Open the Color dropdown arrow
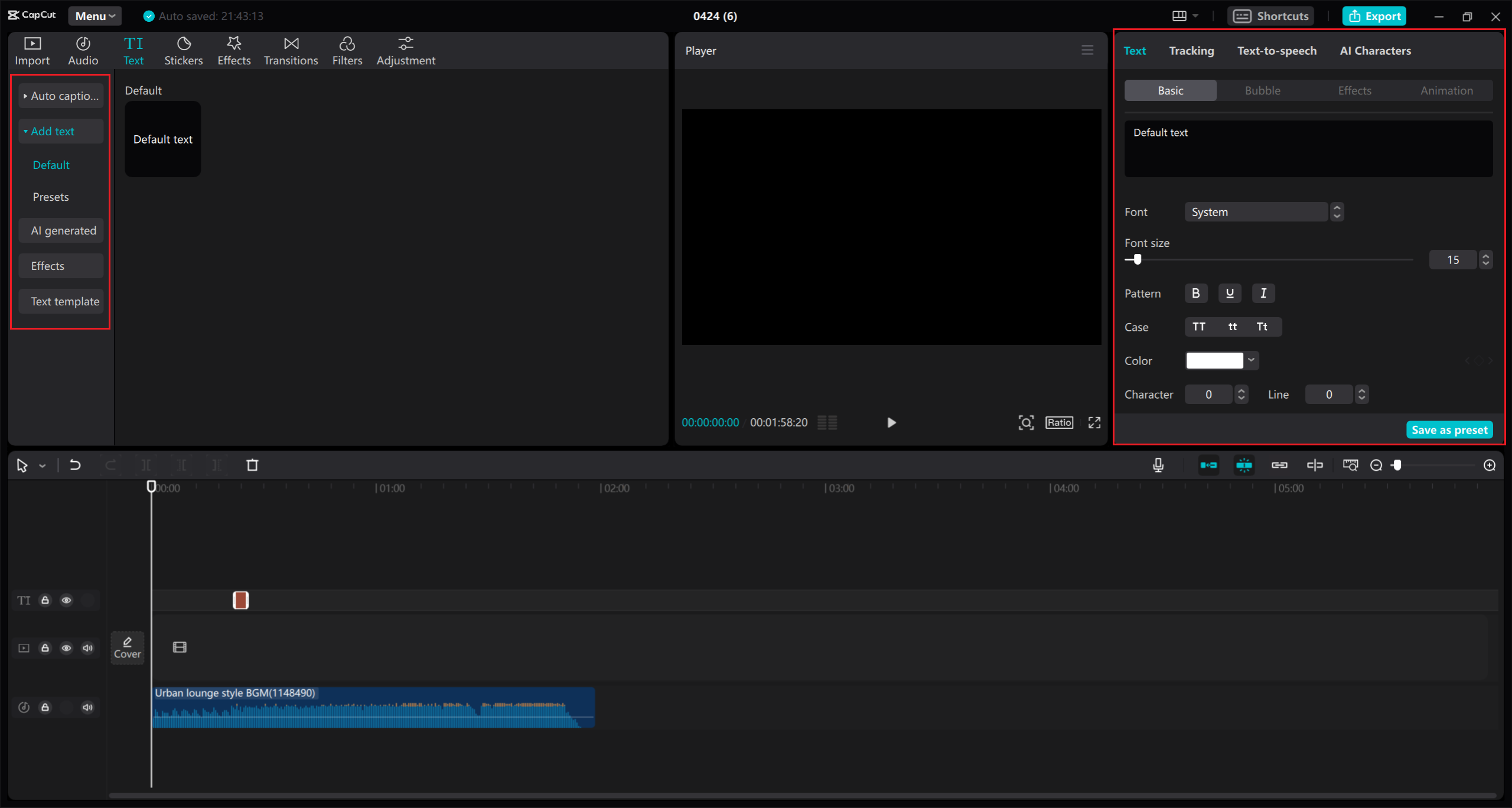This screenshot has height=808, width=1512. click(1251, 360)
